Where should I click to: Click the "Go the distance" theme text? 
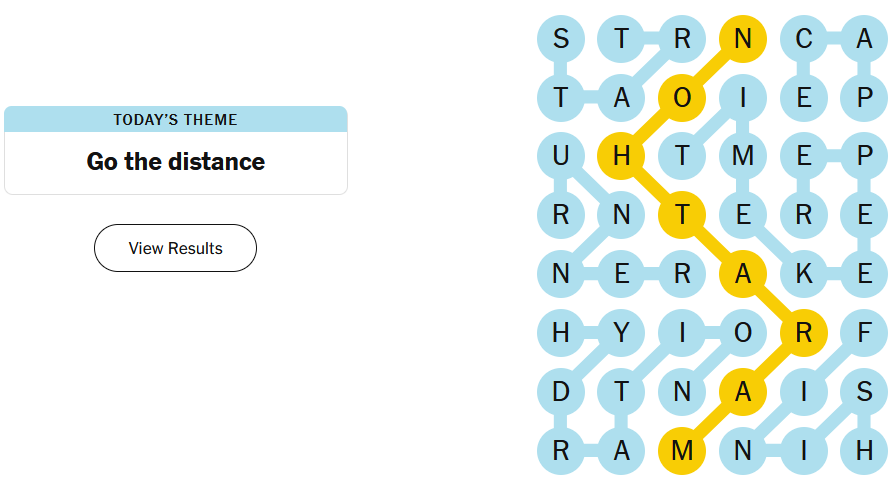point(176,162)
